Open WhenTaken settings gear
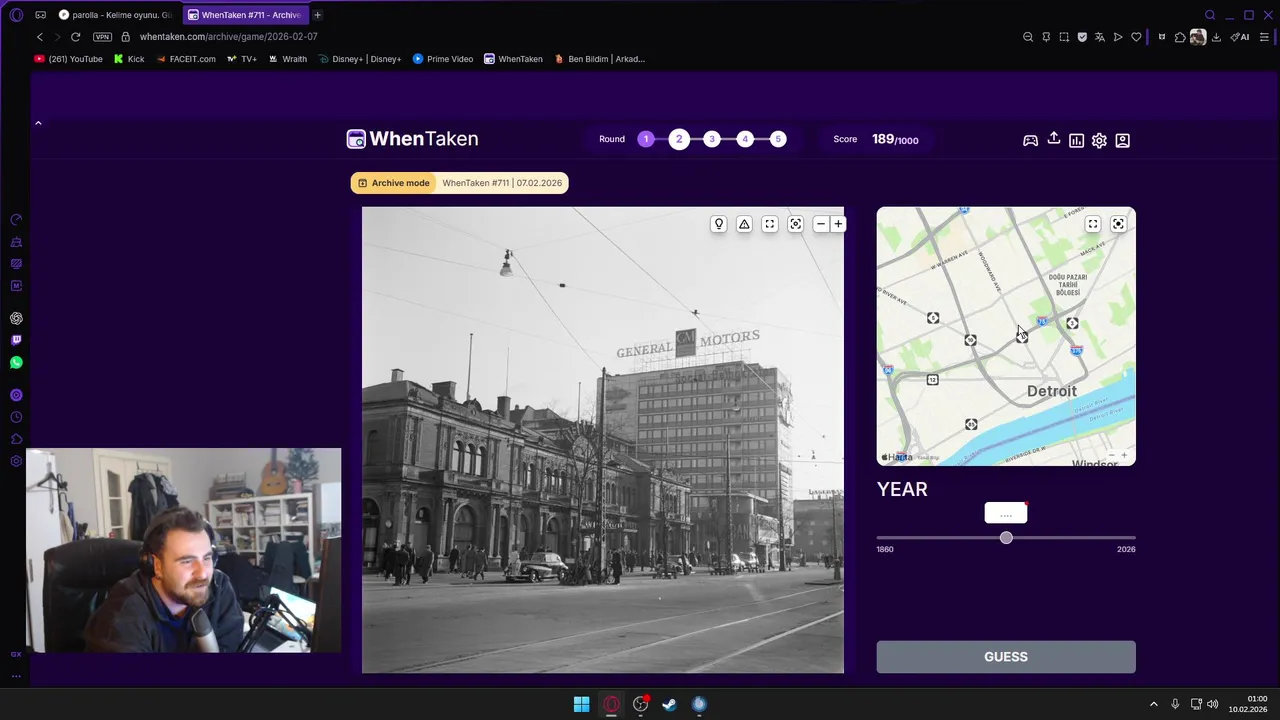Image resolution: width=1280 pixels, height=720 pixels. click(x=1099, y=140)
